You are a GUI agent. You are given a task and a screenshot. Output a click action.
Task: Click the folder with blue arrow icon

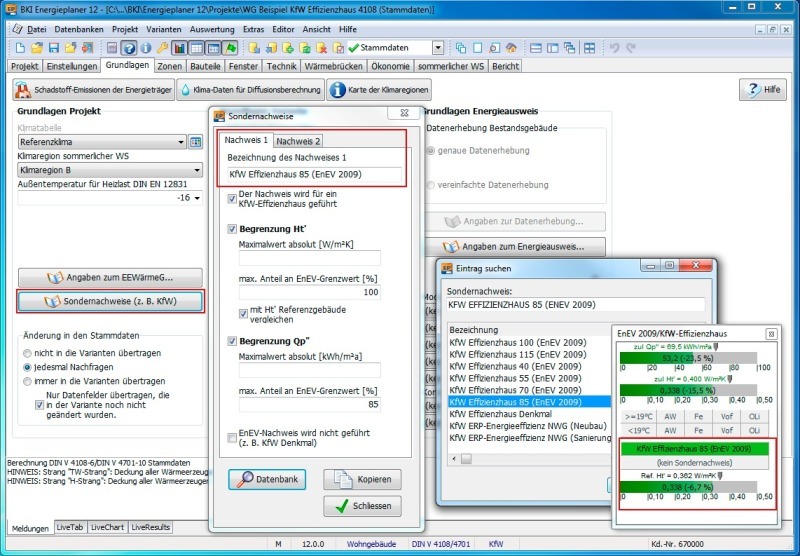70,48
